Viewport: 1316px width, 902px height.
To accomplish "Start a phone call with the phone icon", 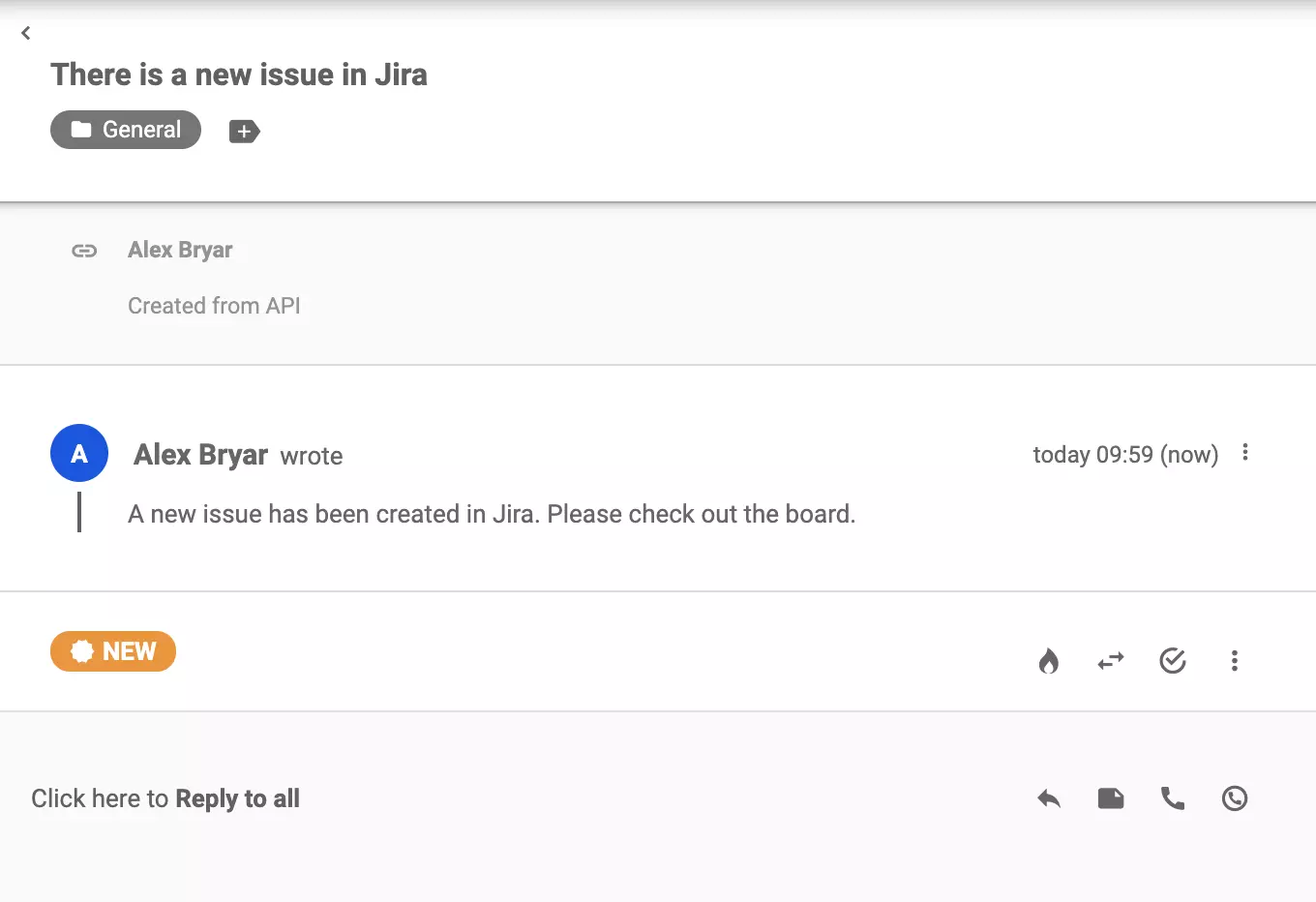I will 1173,798.
